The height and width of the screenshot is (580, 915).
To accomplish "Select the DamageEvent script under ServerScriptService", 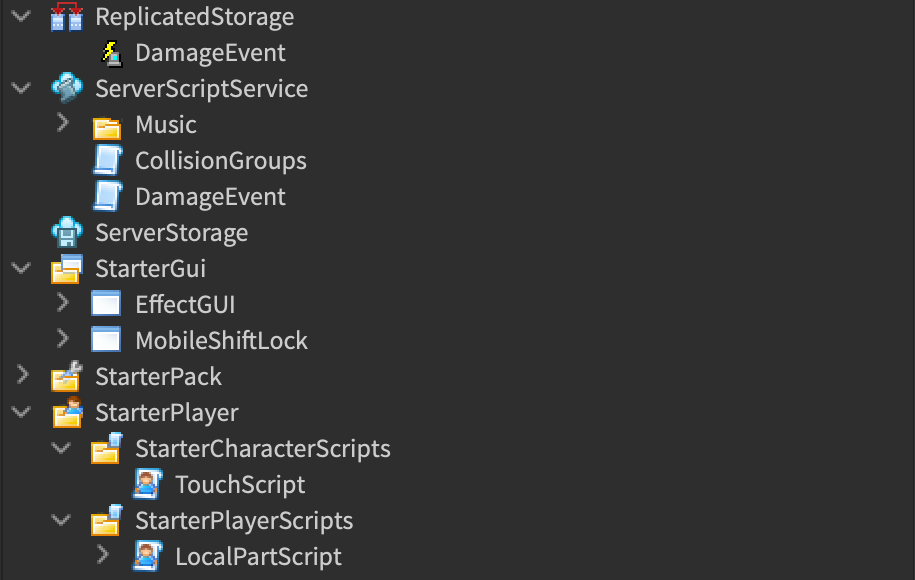I will click(210, 197).
